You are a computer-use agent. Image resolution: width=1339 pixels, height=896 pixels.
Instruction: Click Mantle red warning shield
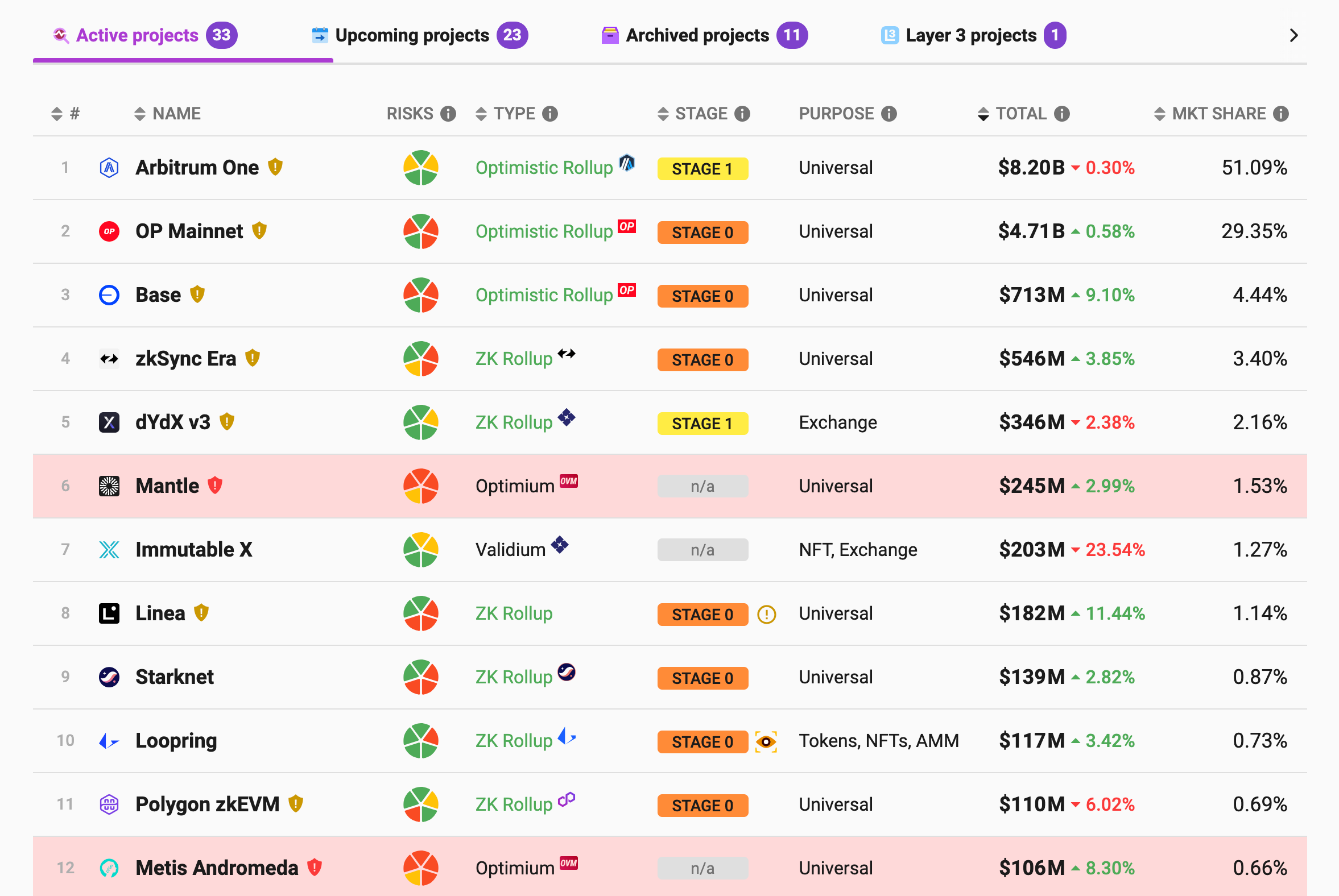pyautogui.click(x=215, y=485)
